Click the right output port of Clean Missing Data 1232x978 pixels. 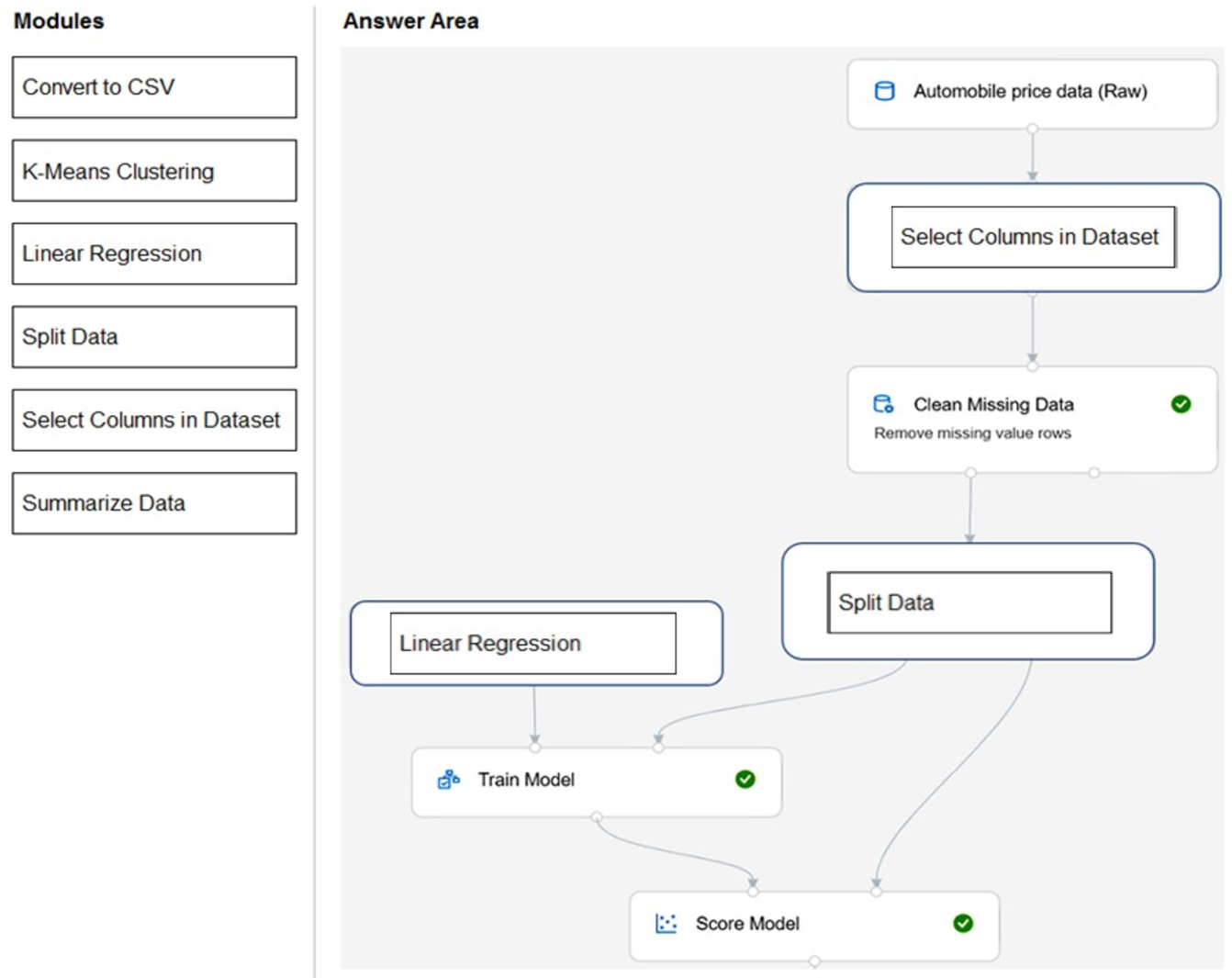coord(1093,473)
